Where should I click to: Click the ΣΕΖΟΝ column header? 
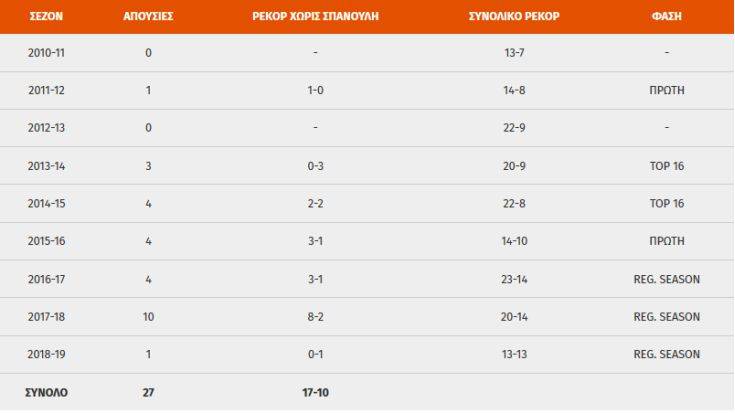point(47,17)
